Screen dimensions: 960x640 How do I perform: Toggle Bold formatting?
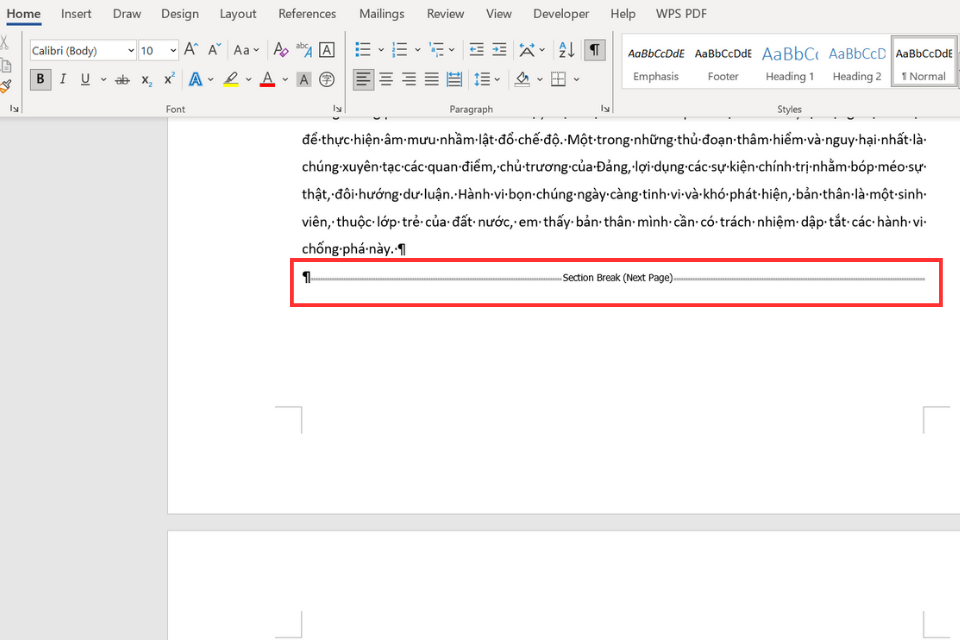pyautogui.click(x=40, y=79)
